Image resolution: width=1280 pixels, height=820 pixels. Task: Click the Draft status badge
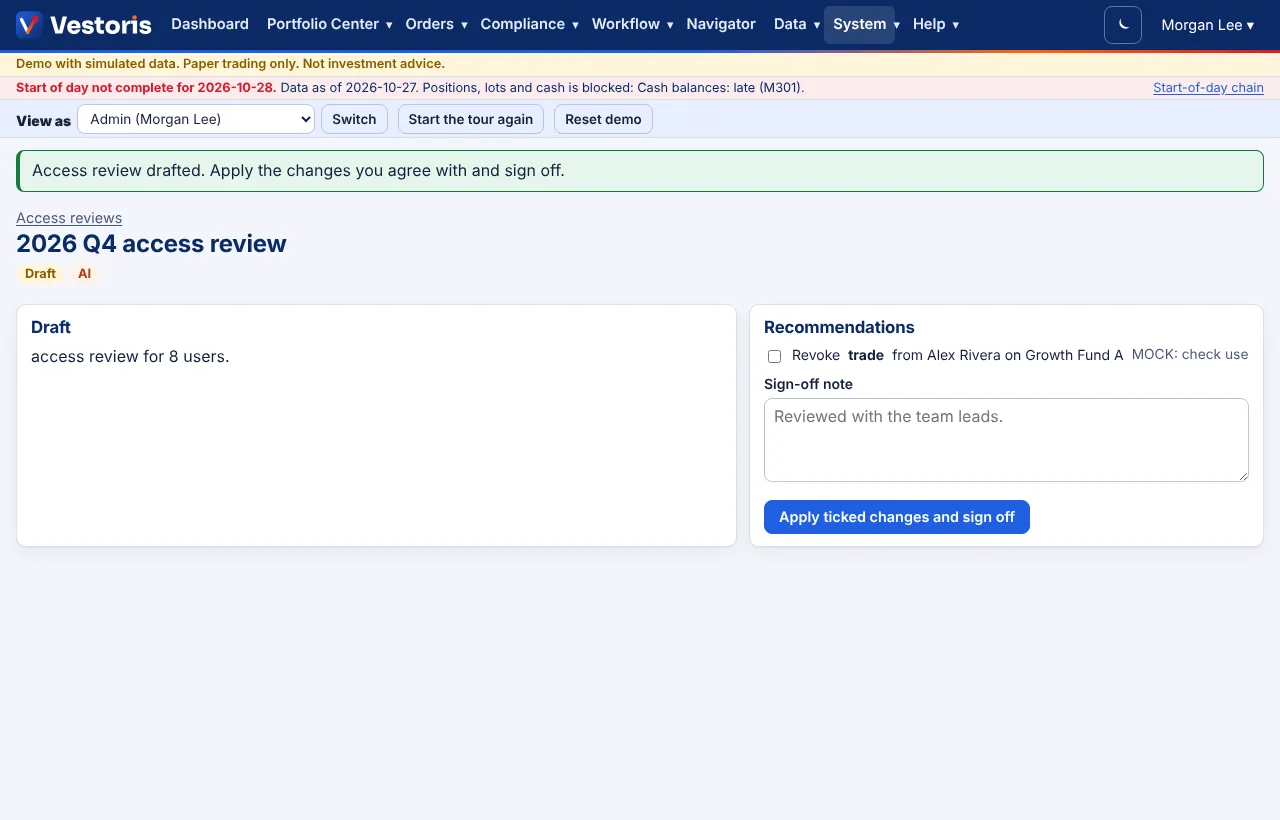[40, 274]
